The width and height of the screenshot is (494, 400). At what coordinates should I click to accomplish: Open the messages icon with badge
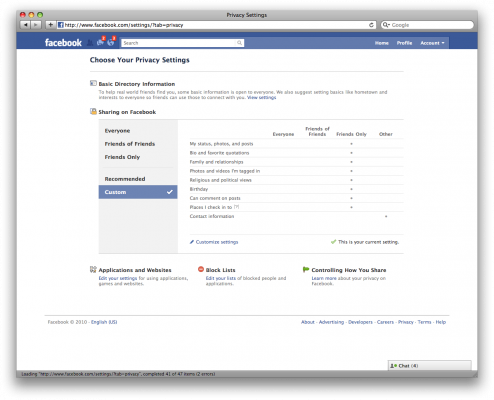[x=101, y=42]
